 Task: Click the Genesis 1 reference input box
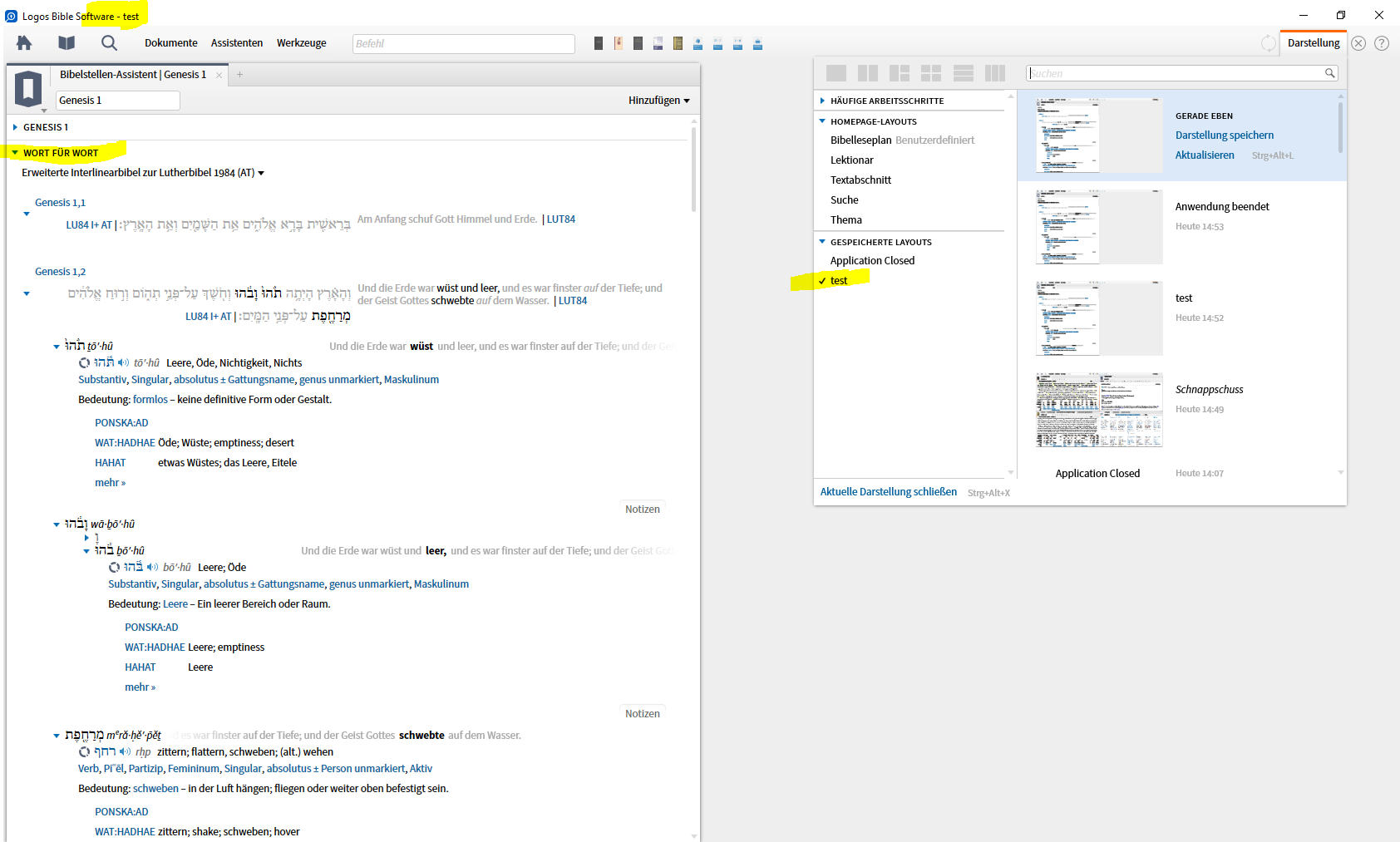(x=118, y=101)
